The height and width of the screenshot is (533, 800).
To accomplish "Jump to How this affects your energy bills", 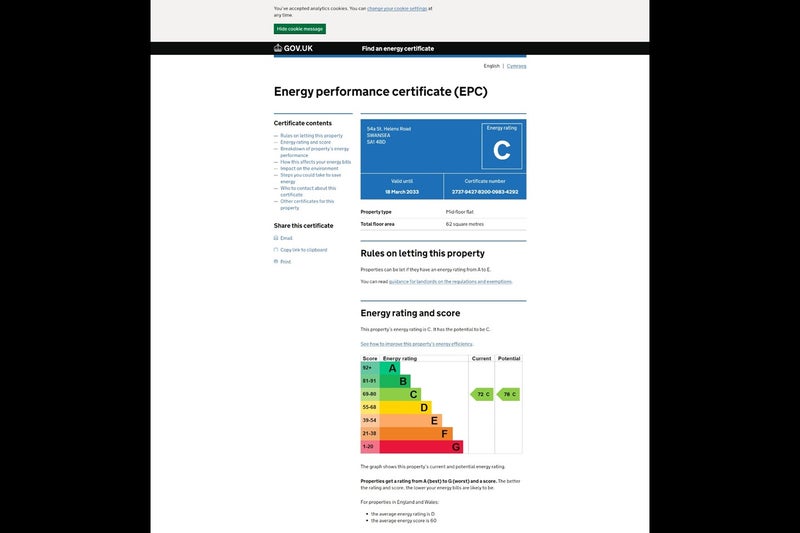I will 315,161.
